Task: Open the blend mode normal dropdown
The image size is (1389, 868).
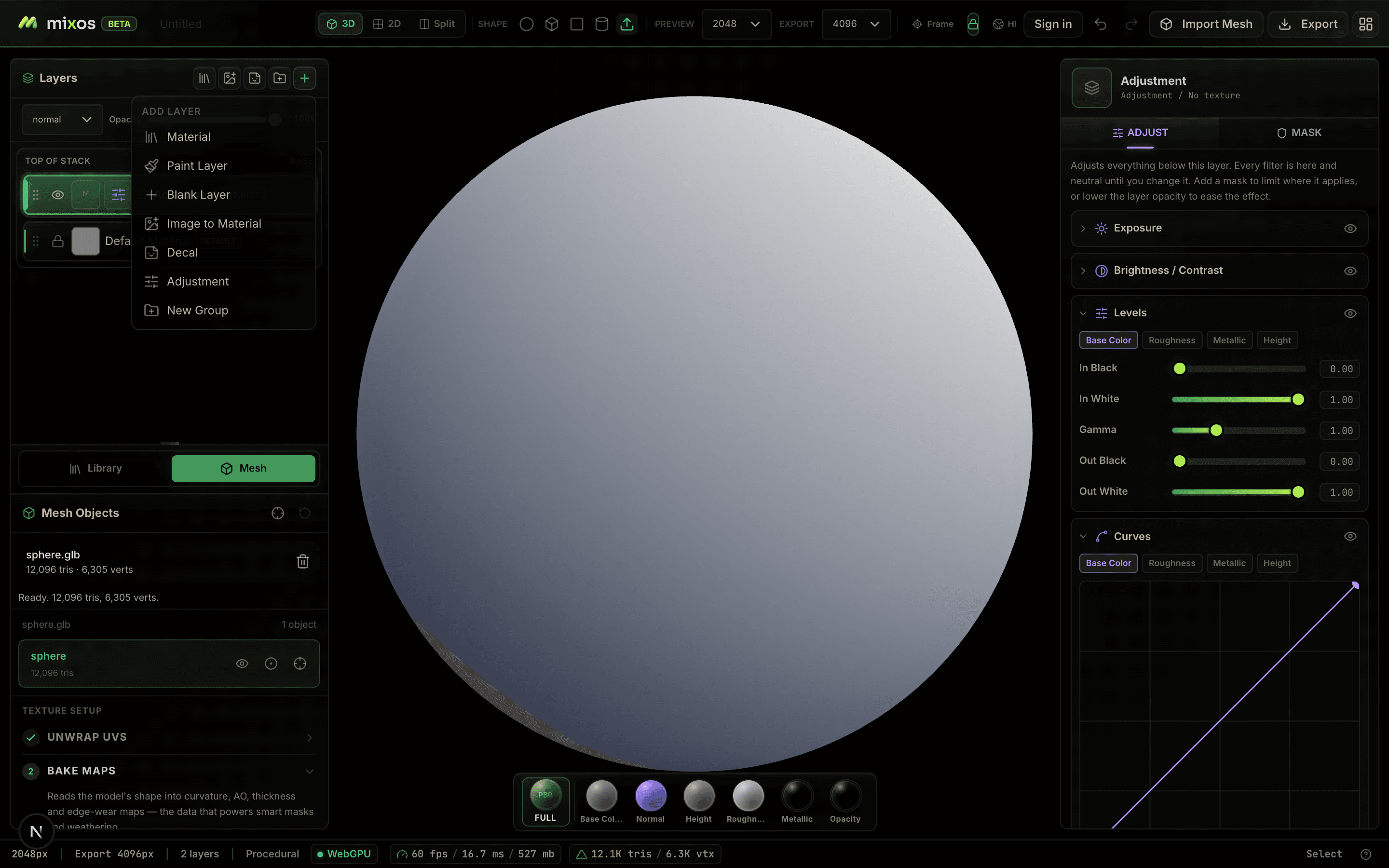Action: (x=63, y=120)
